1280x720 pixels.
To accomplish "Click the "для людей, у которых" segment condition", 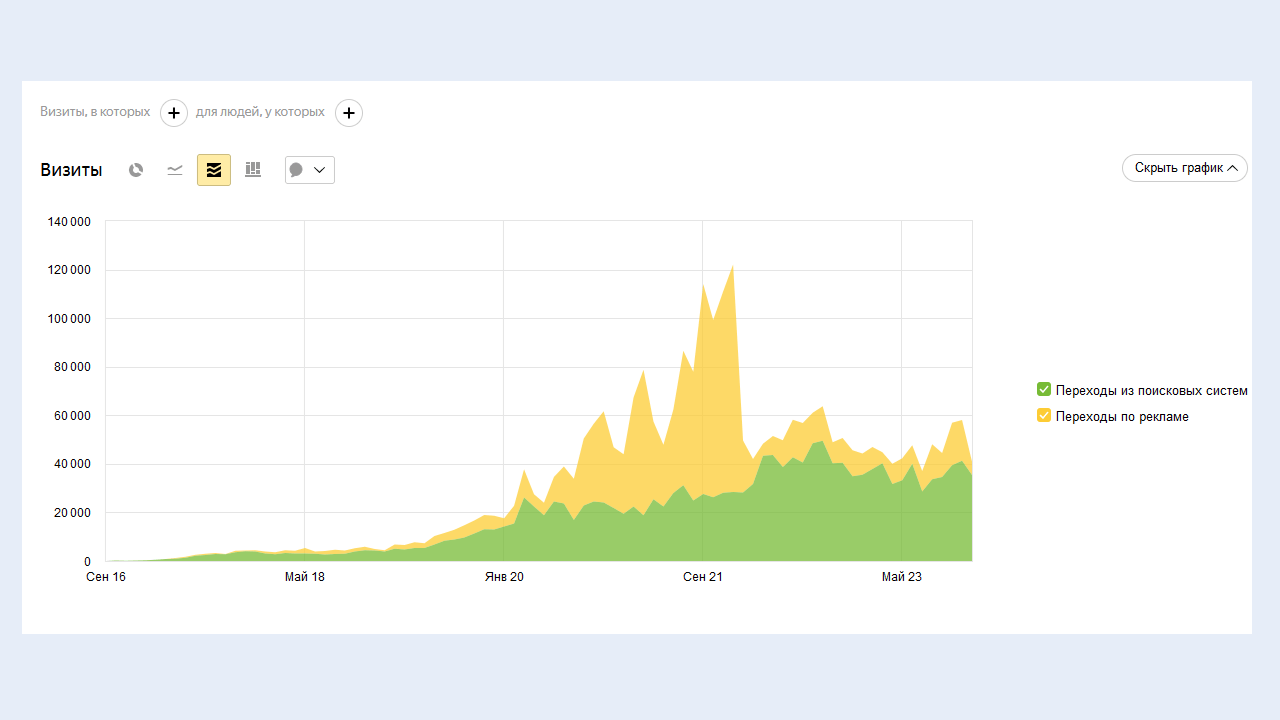I will [260, 112].
